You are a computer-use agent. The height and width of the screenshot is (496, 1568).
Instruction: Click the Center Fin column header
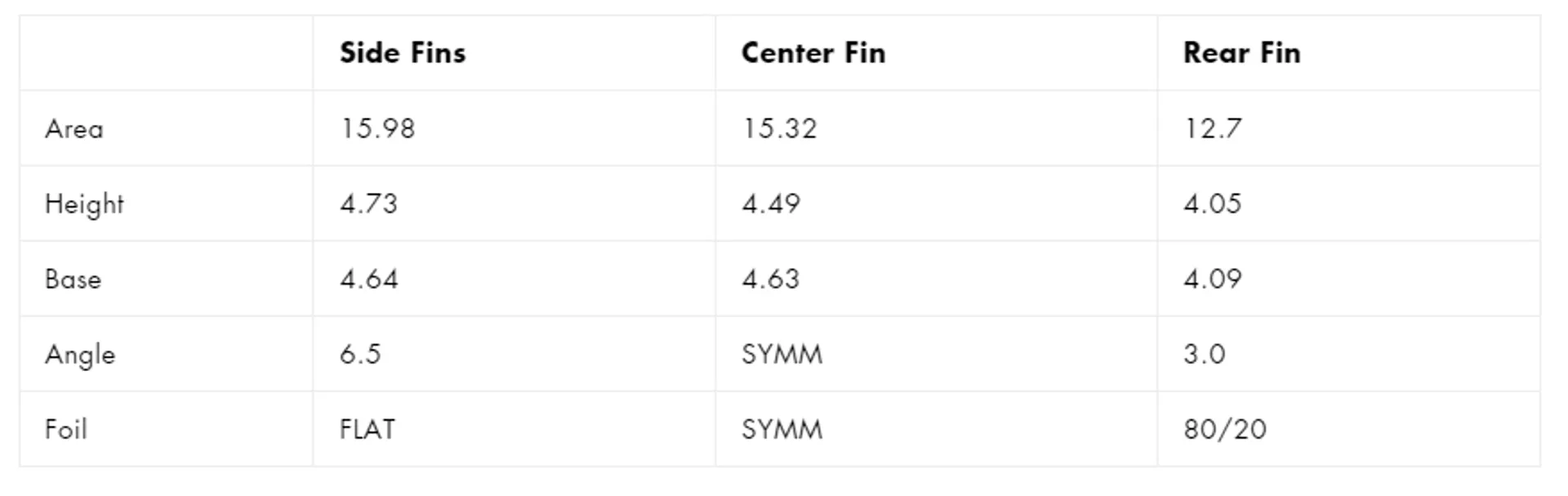click(813, 53)
